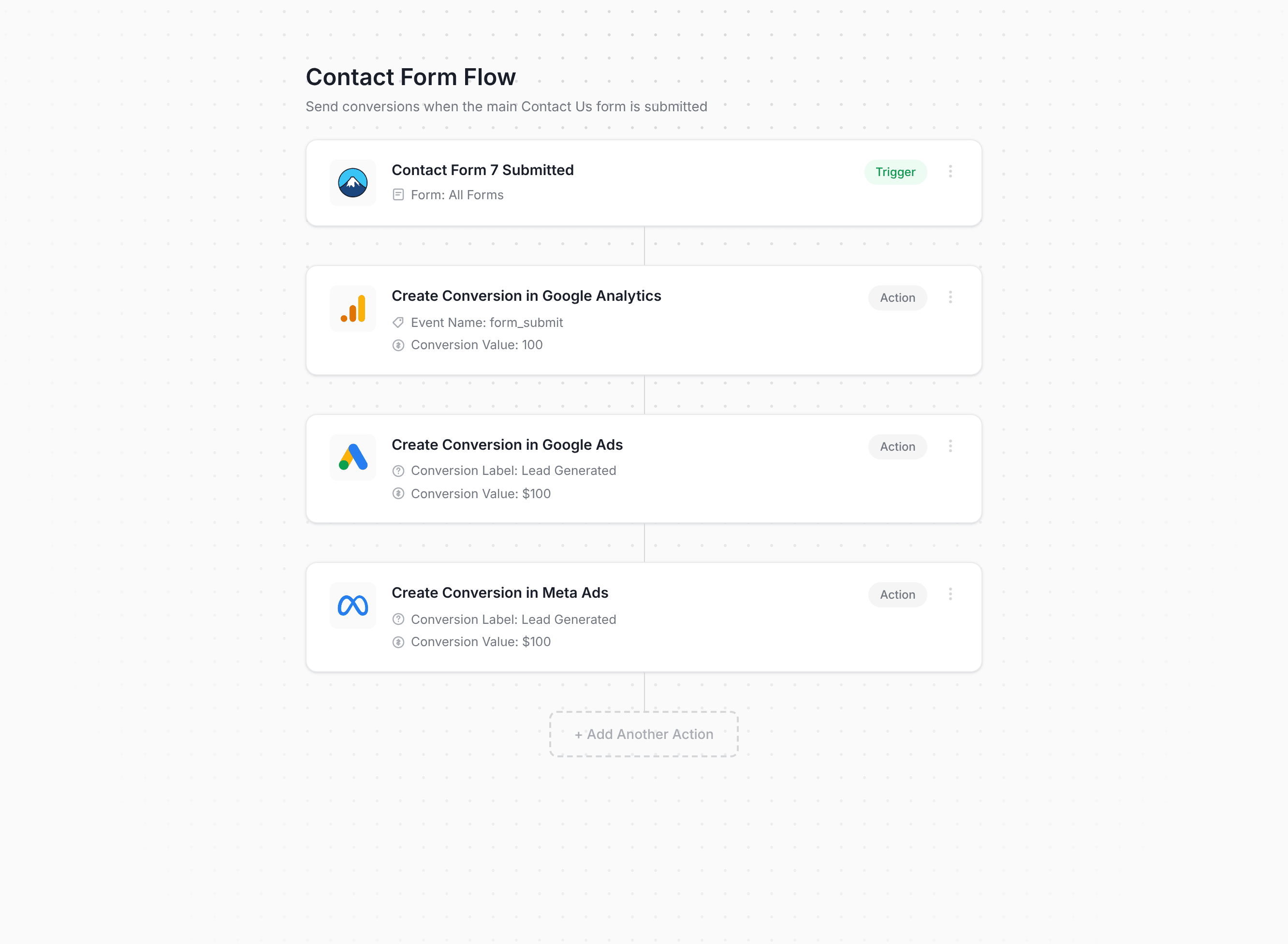The height and width of the screenshot is (944, 1288).
Task: Click the Action badge on Google Ads card
Action: click(897, 446)
